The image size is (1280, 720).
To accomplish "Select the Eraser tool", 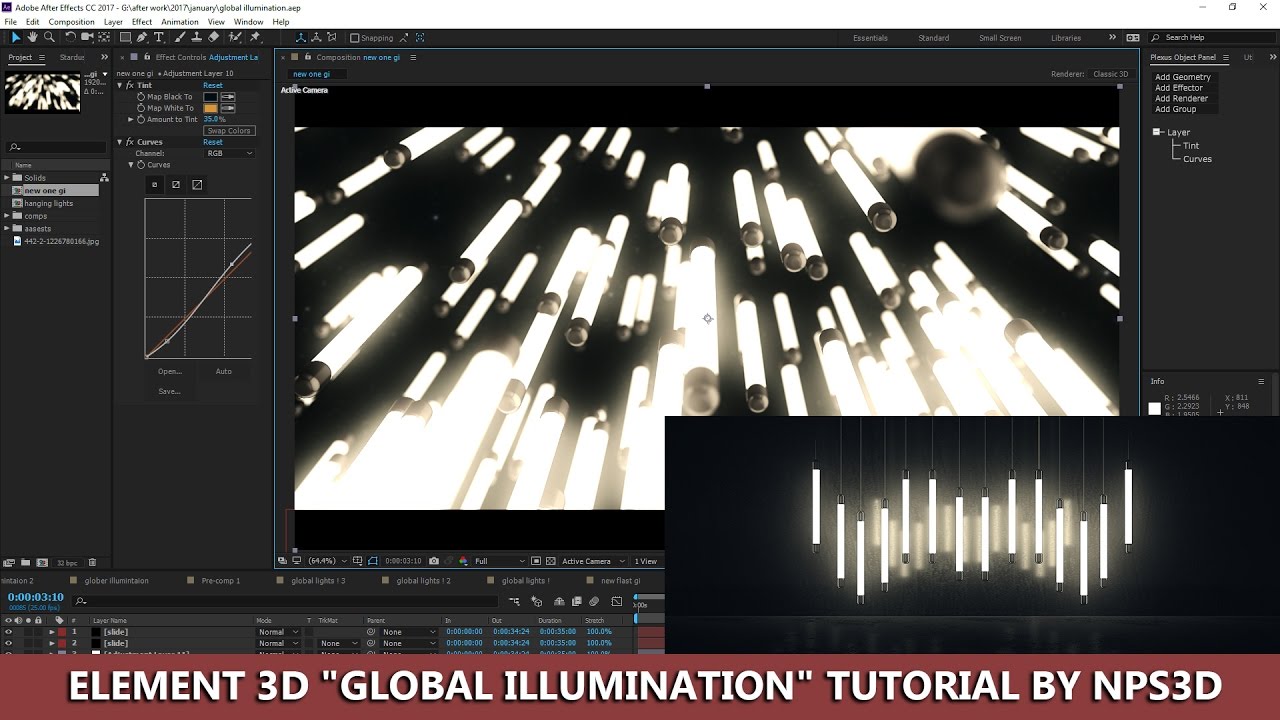I will (x=214, y=37).
